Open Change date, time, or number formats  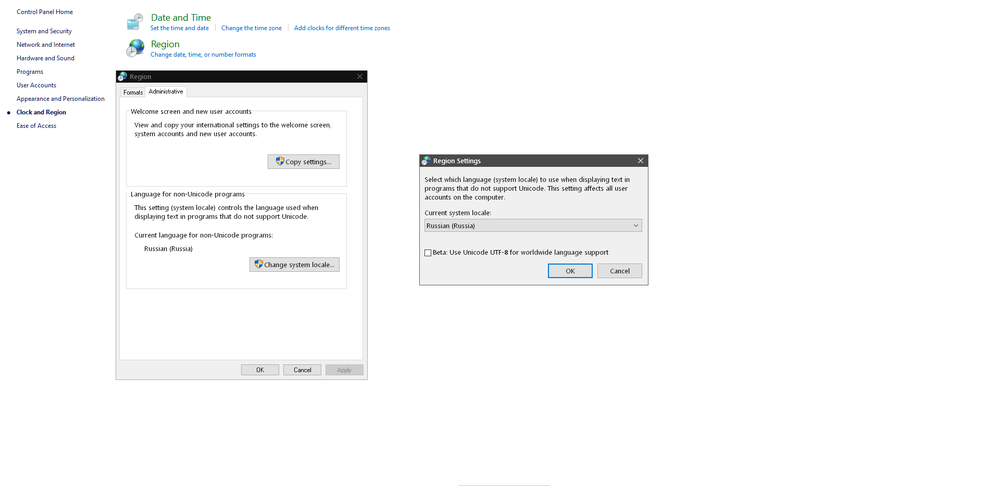203,55
